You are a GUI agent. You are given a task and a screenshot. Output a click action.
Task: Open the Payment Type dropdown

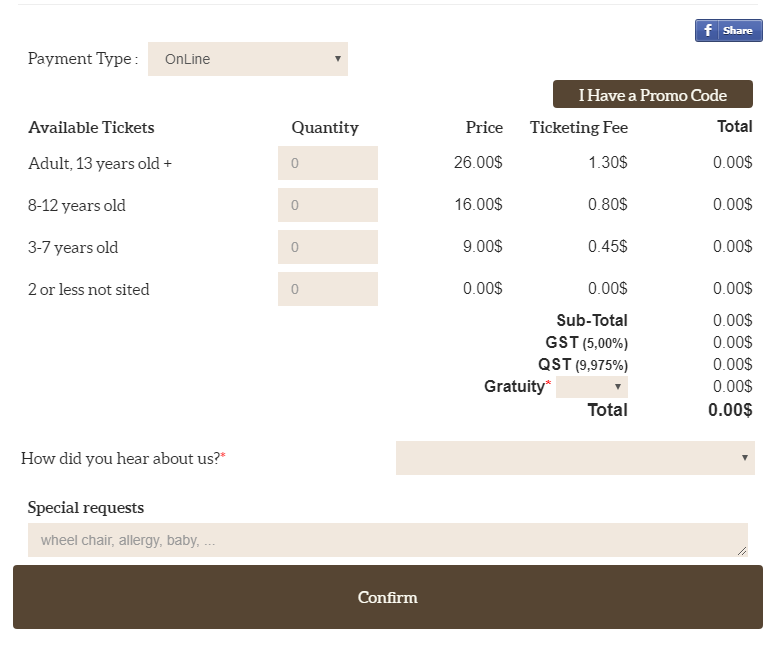coord(247,59)
